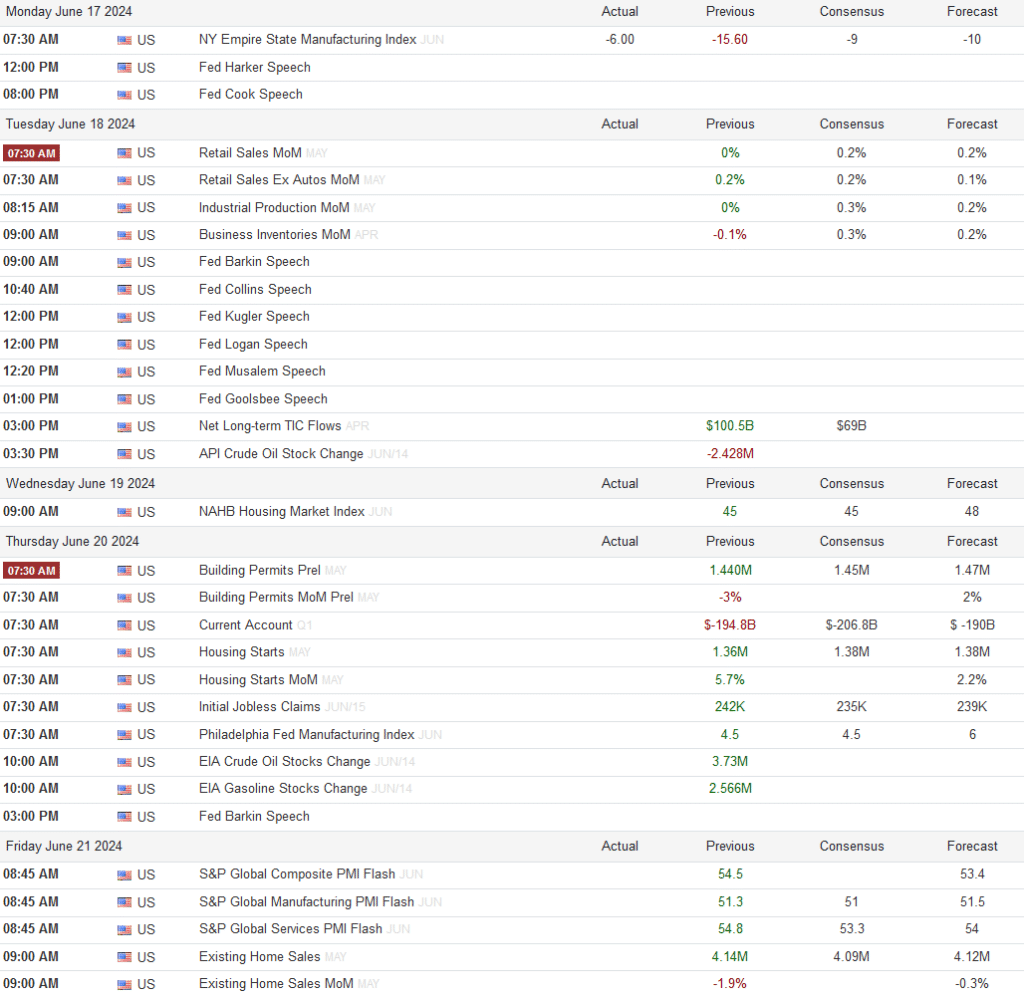Open Net Long-term TIC Flows indicator
This screenshot has width=1024, height=995.
(x=270, y=426)
